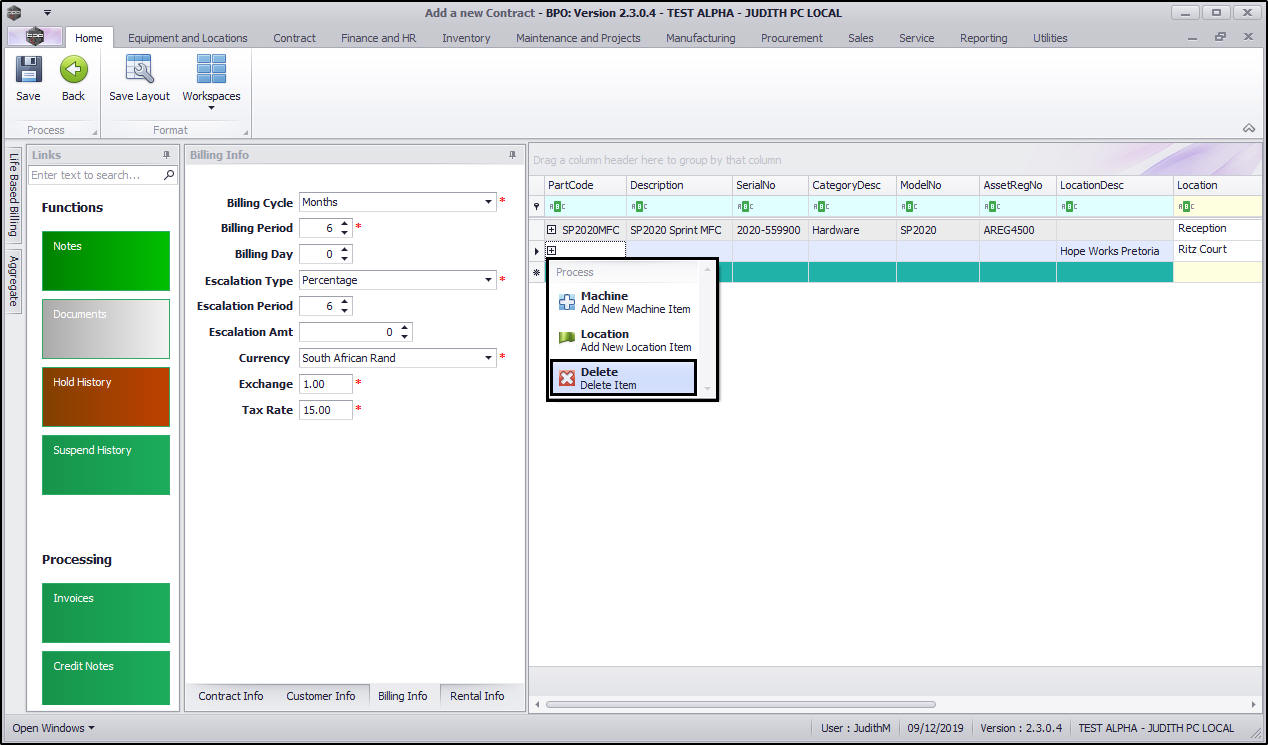
Task: Pin the Billing Info panel
Action: [513, 155]
